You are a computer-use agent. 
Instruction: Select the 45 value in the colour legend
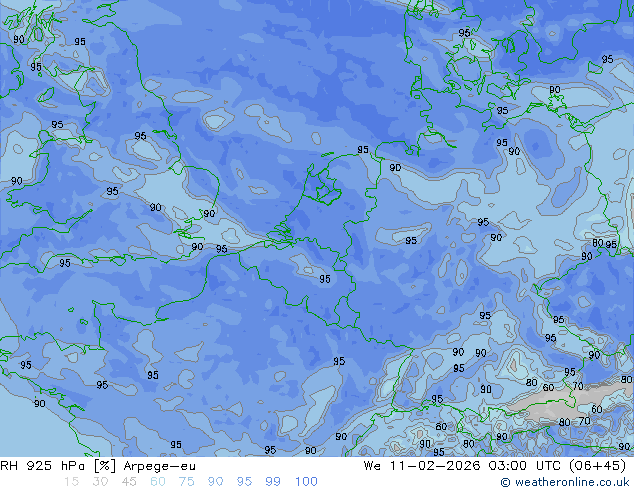pyautogui.click(x=129, y=482)
